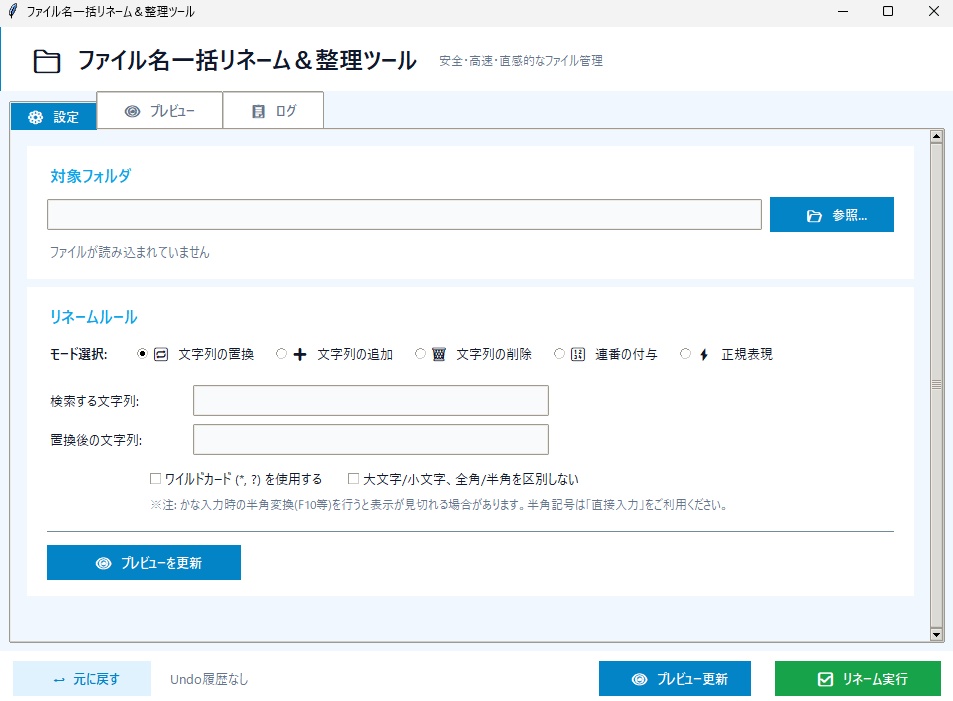Click the eye icon on the プレビュー tab
The height and width of the screenshot is (701, 953).
coord(132,111)
